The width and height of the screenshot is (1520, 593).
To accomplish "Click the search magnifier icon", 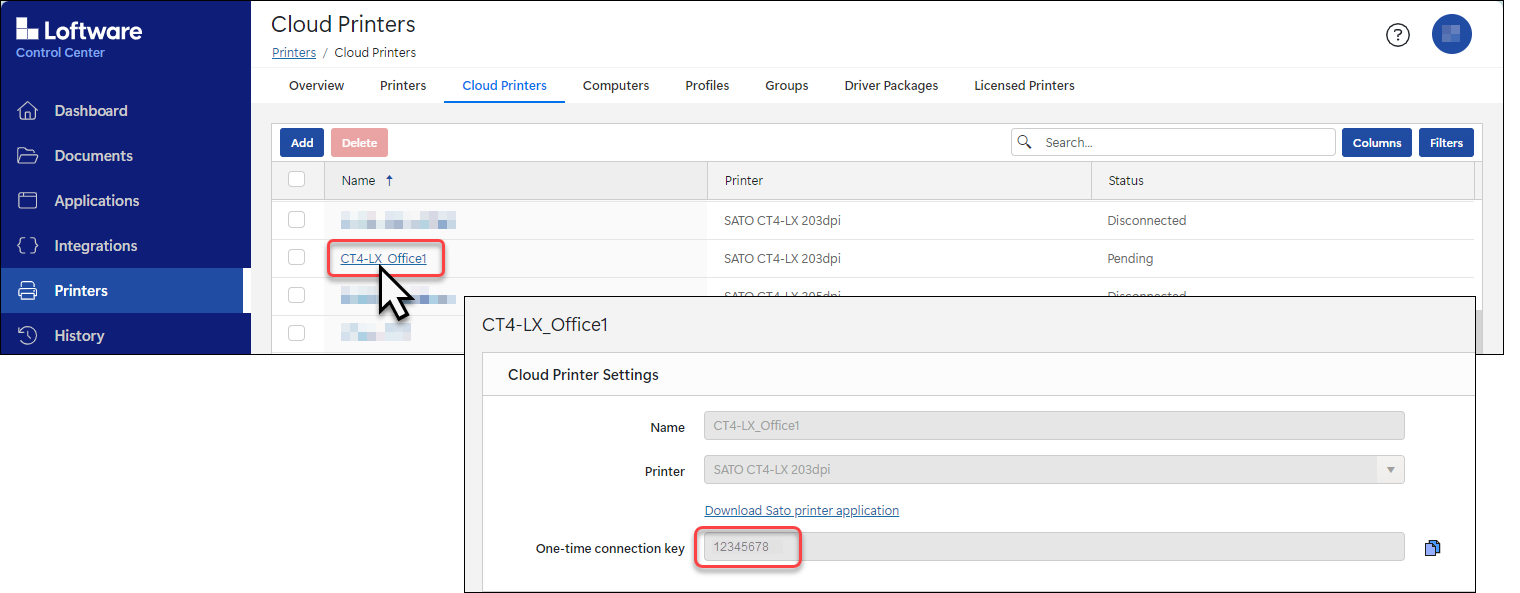I will (1024, 142).
